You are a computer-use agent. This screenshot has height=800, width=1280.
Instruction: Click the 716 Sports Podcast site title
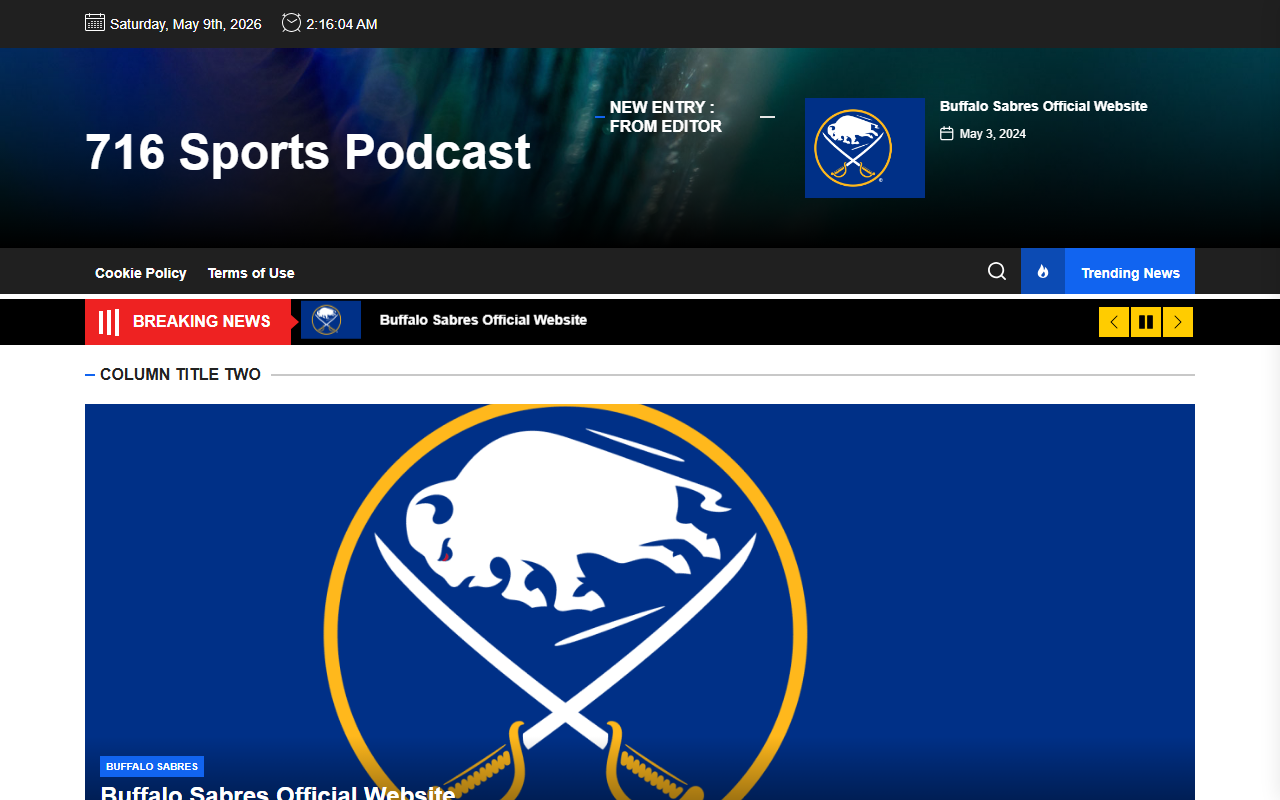tap(308, 152)
